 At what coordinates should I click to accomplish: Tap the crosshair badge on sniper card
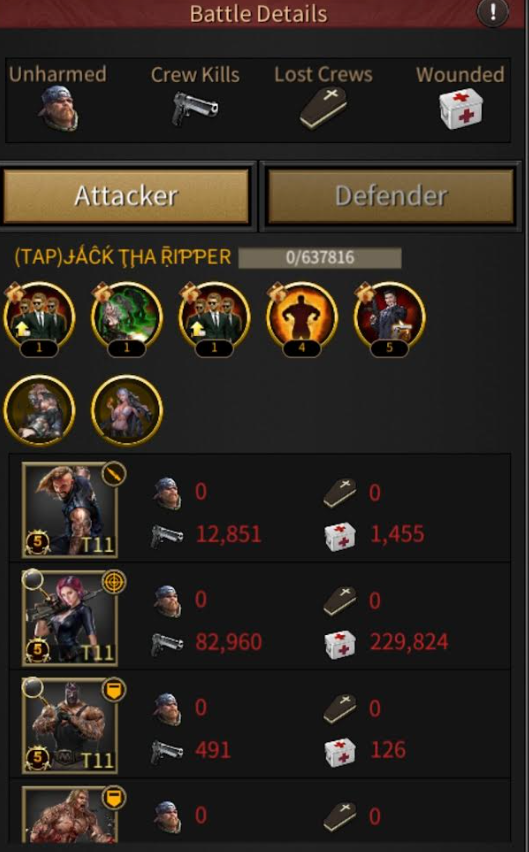coord(114,582)
